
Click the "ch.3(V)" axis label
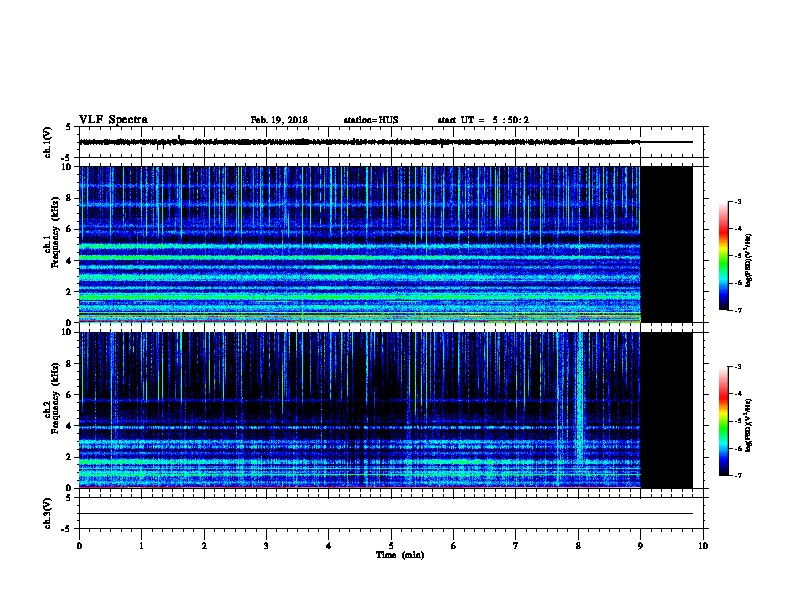(47, 513)
